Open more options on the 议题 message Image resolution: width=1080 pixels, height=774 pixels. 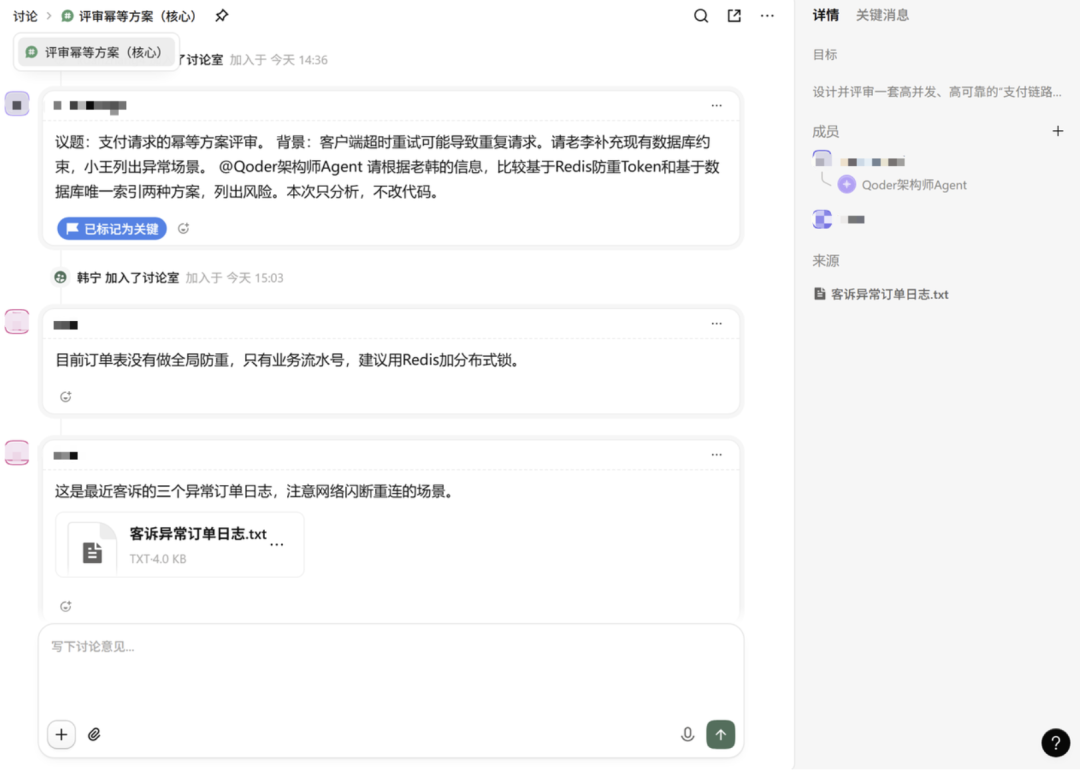[716, 105]
